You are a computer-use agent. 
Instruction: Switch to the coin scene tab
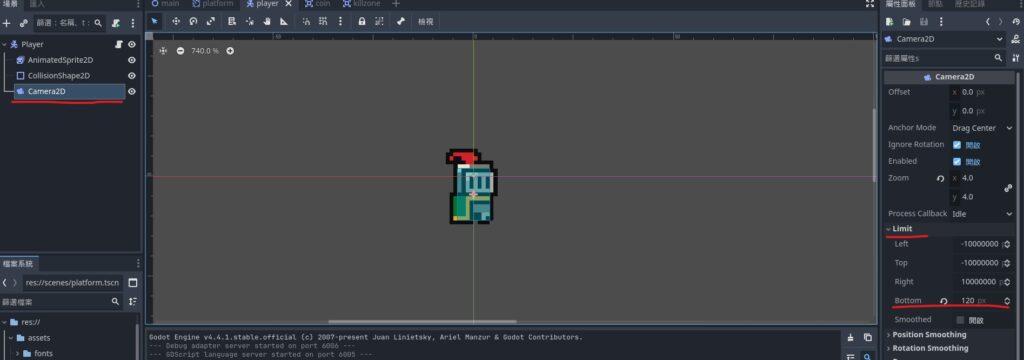317,3
